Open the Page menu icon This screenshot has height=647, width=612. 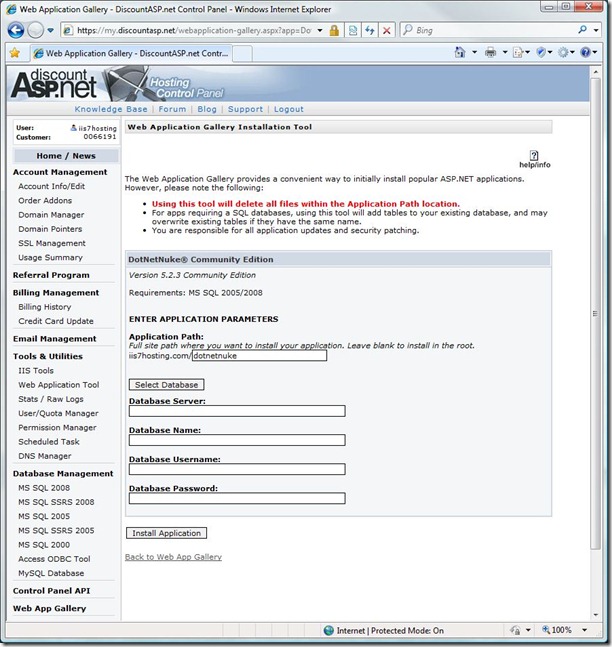click(x=521, y=52)
